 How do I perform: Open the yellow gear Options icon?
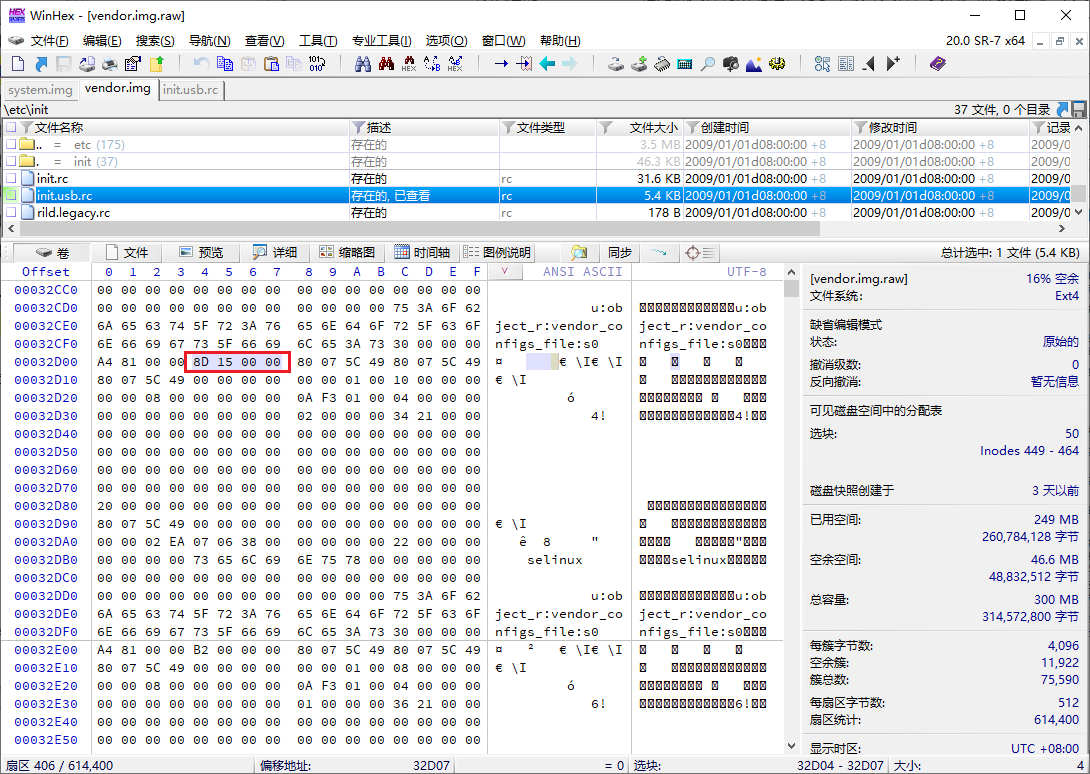pyautogui.click(x=777, y=64)
